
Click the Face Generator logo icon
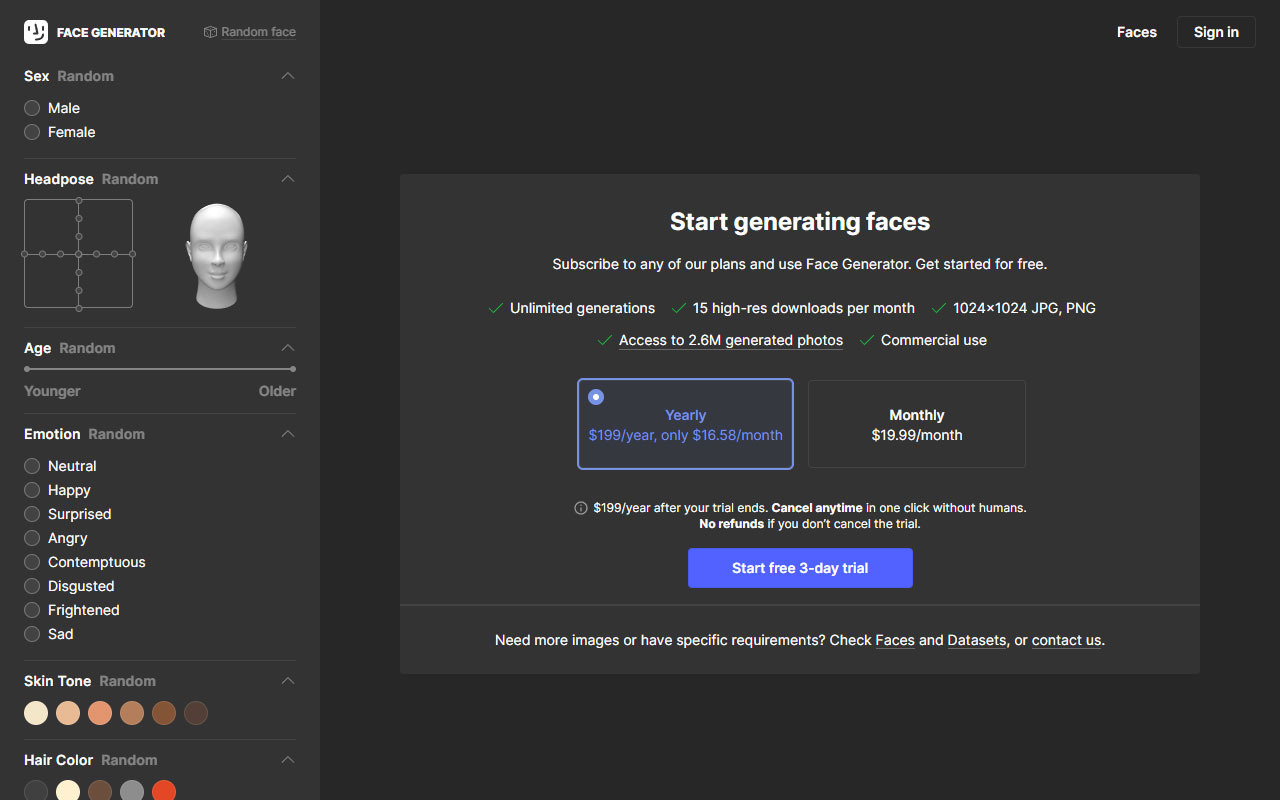pyautogui.click(x=36, y=32)
